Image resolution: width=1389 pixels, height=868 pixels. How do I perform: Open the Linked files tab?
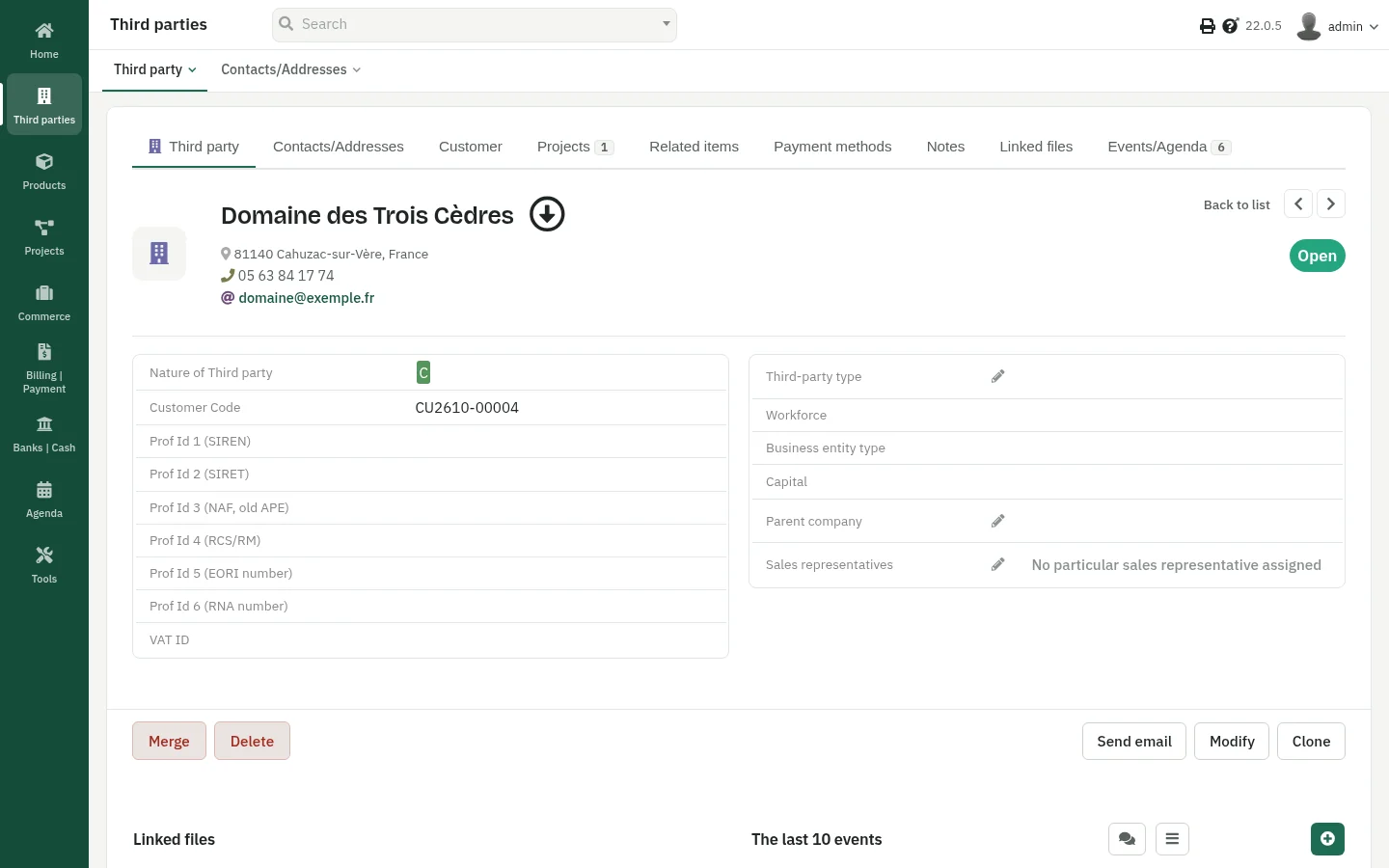pyautogui.click(x=1036, y=147)
